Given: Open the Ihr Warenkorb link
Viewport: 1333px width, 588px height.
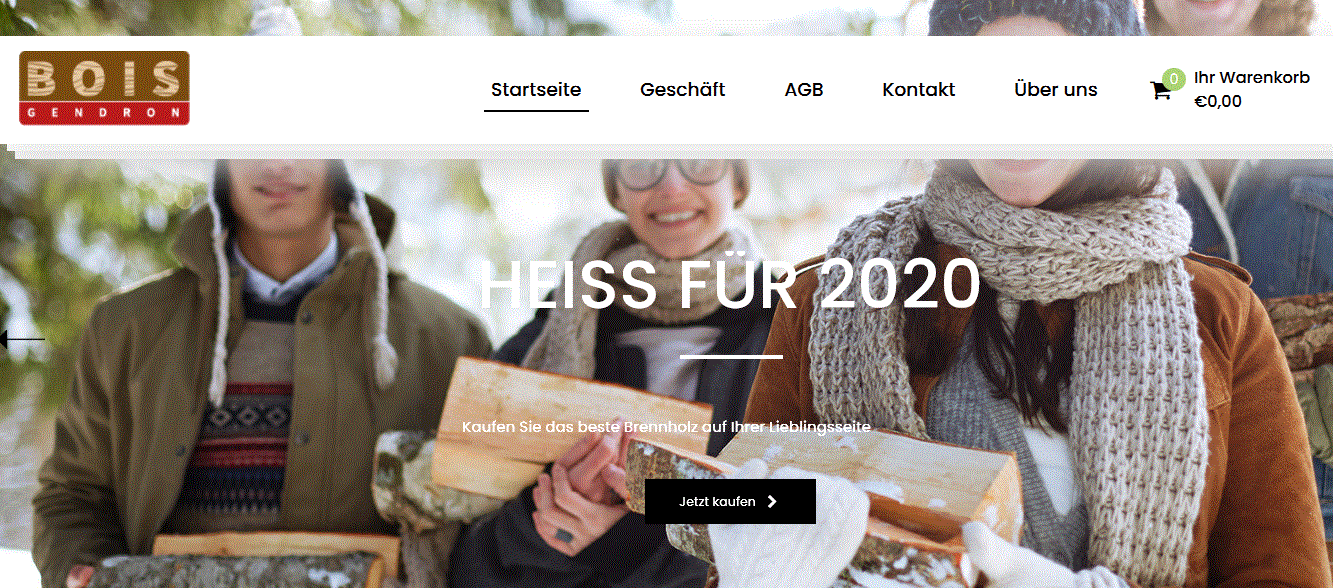Looking at the screenshot, I should coord(1252,77).
